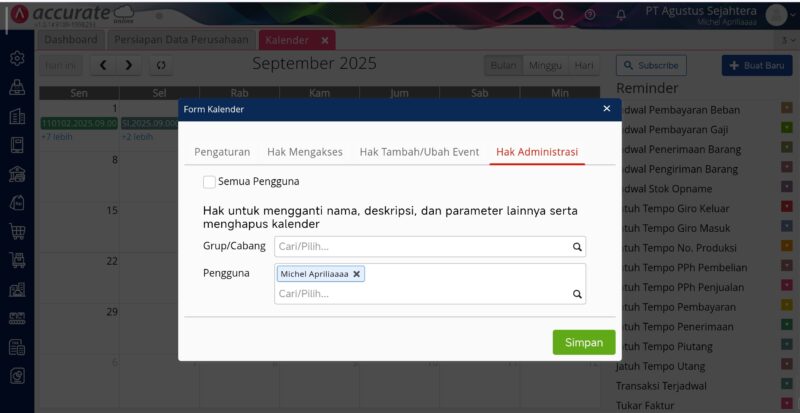Click the search icon in top bar
Screen dimensions: 800x413
tap(558, 14)
